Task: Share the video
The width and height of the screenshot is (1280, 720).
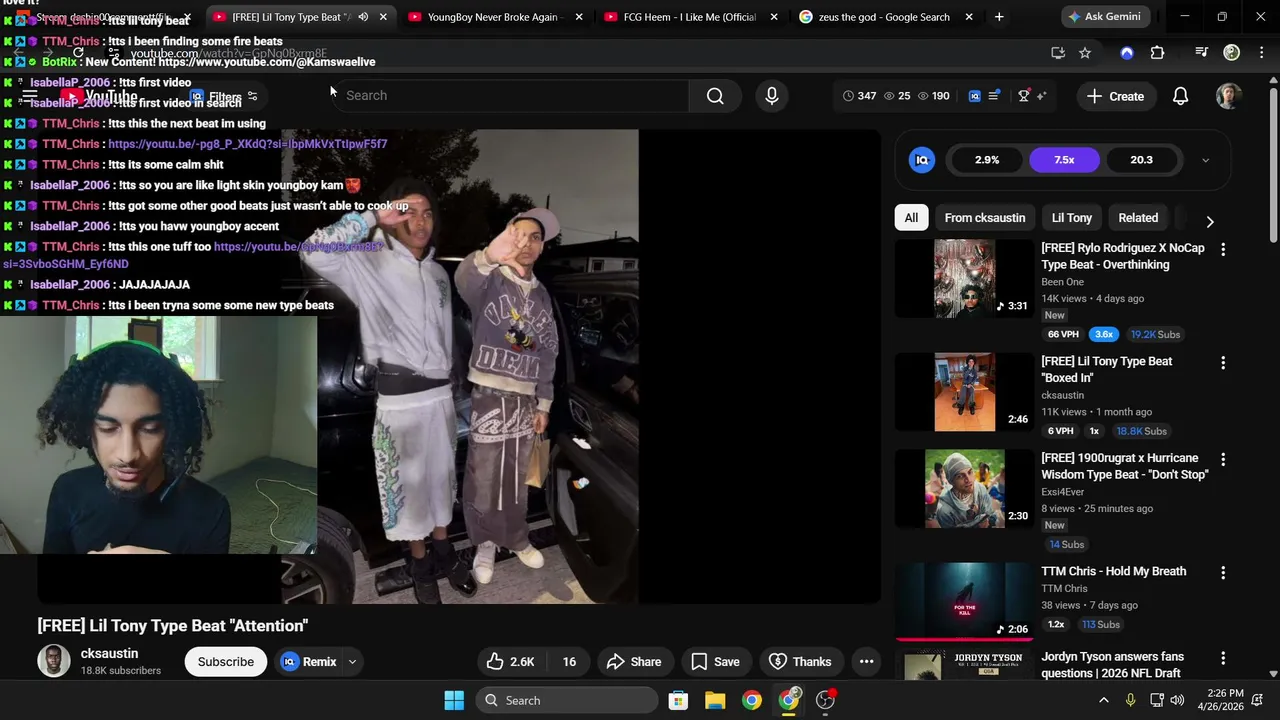Action: 634,661
